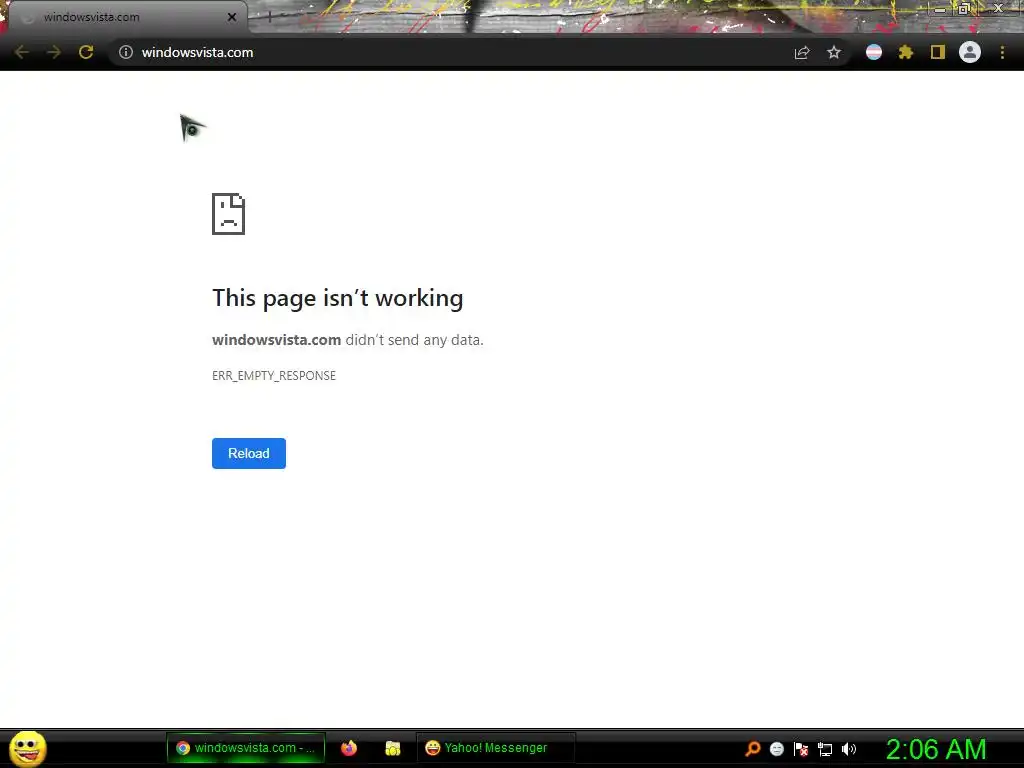Click the ERR_EMPTY_RESPONSE error code text
The width and height of the screenshot is (1024, 768).
coord(274,376)
